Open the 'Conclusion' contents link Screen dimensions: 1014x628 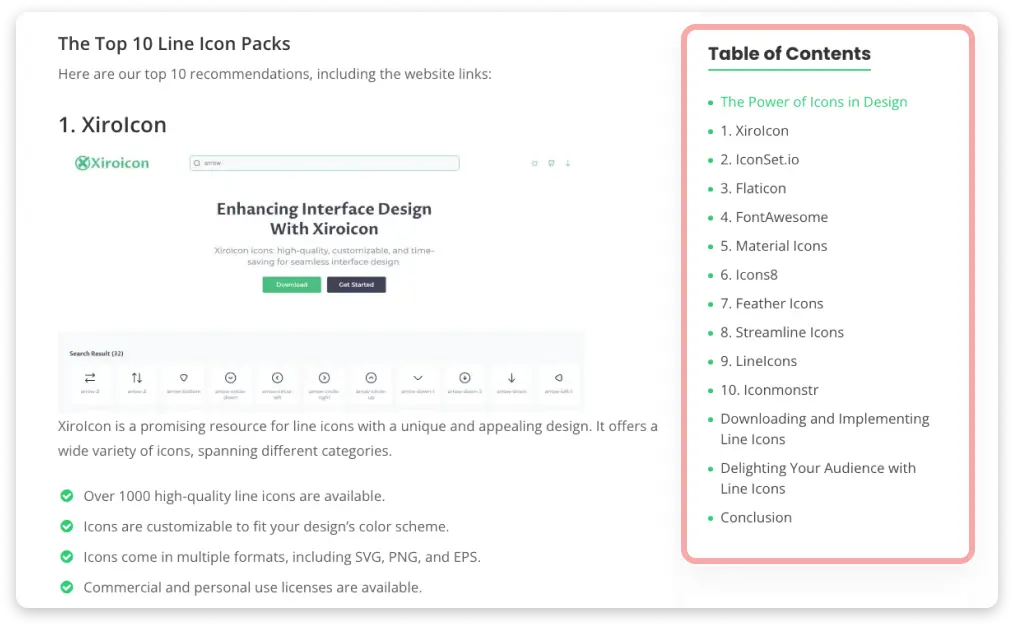coord(755,517)
